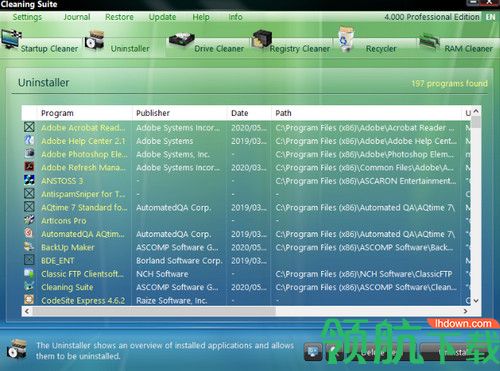Switch to the Startup Cleaner tab label

[49, 49]
